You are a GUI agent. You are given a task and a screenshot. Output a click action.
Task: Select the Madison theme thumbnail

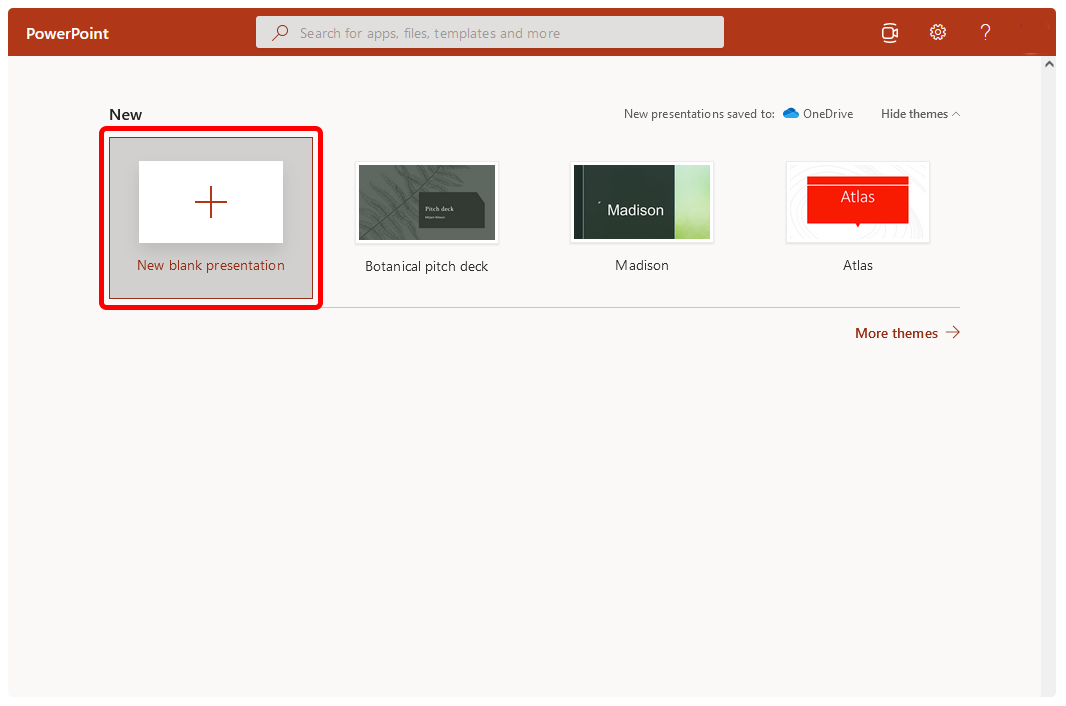tap(641, 201)
